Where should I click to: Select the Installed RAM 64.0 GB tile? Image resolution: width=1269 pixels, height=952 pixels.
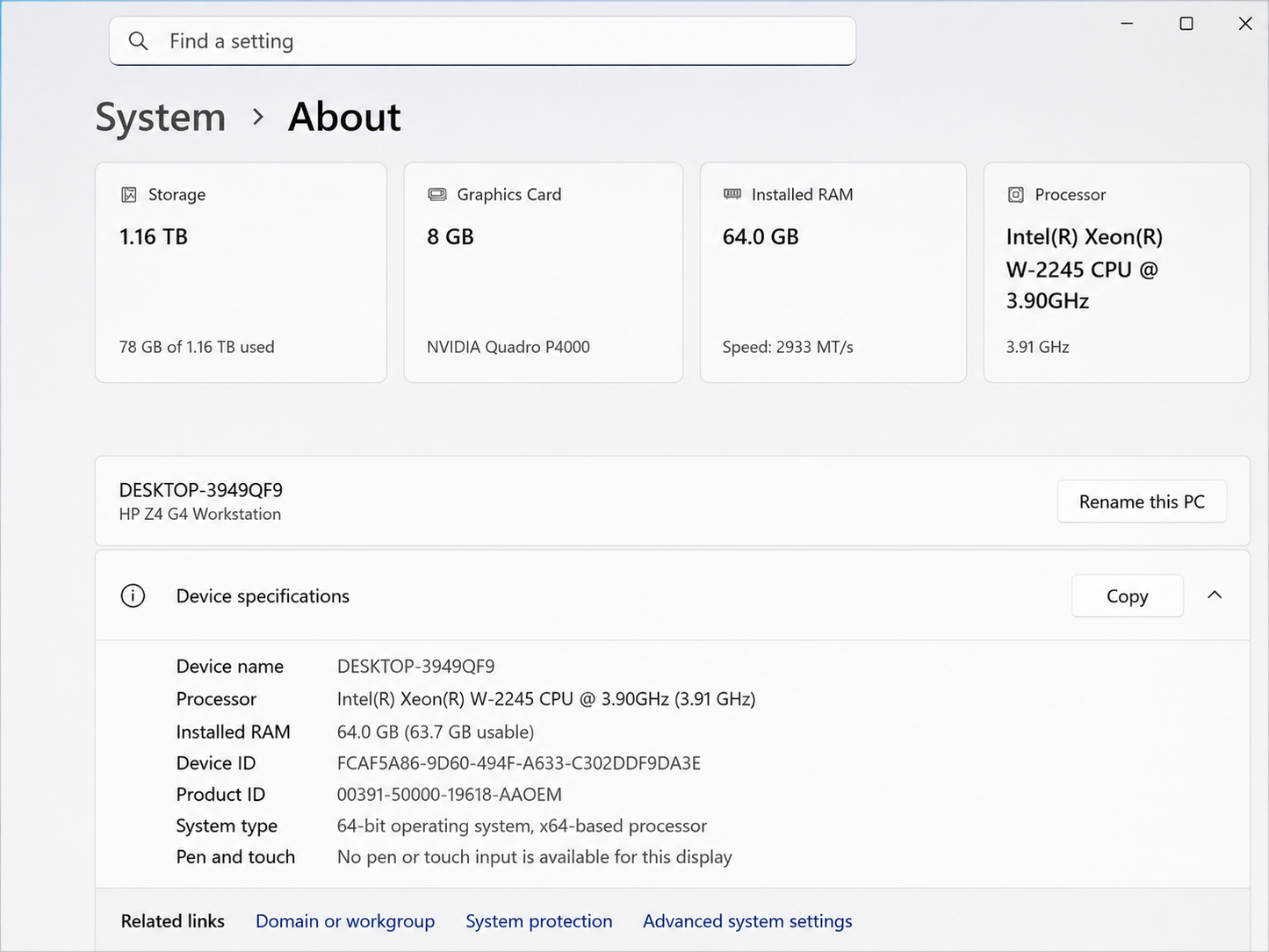[833, 272]
